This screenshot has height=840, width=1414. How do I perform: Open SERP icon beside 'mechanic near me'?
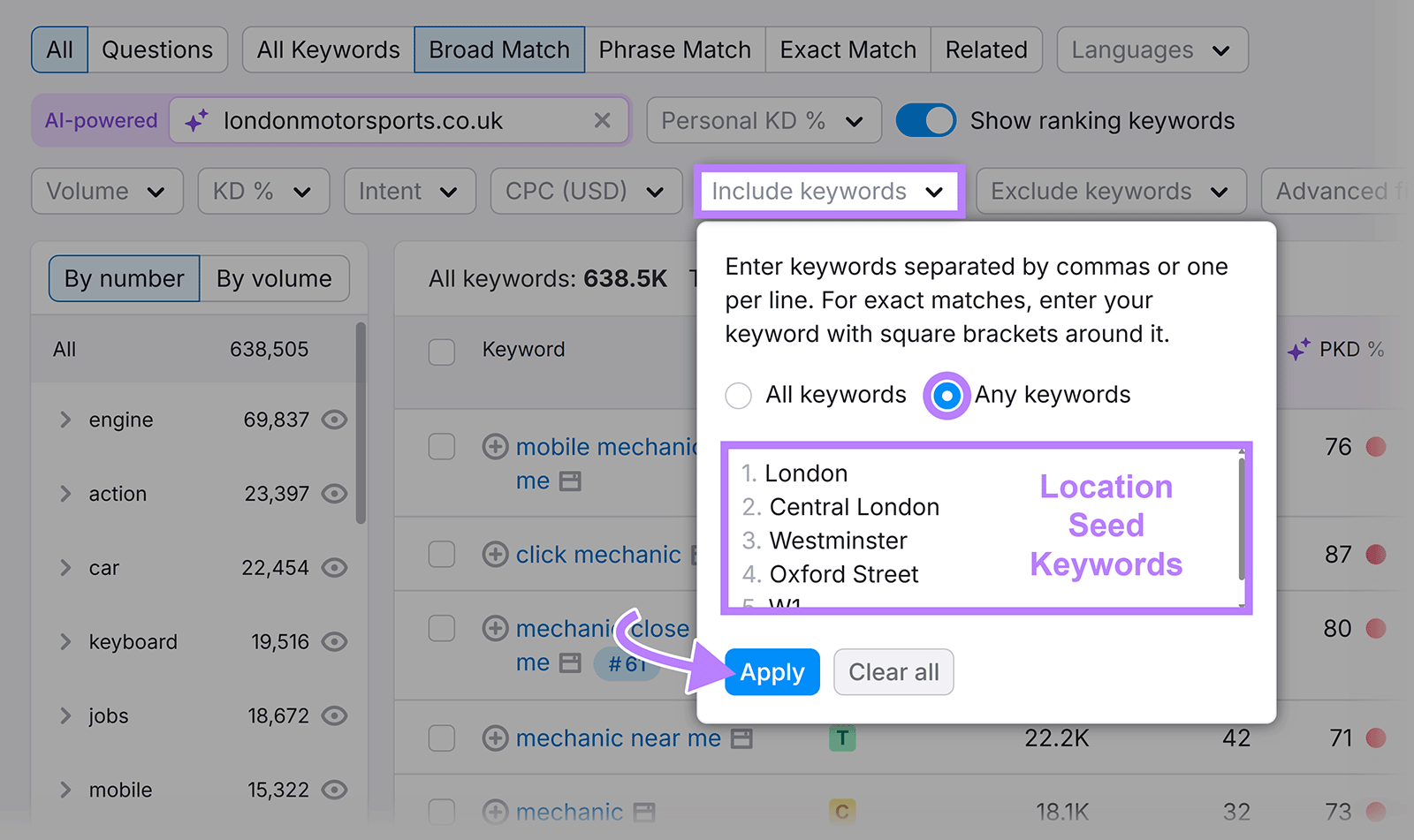741,738
